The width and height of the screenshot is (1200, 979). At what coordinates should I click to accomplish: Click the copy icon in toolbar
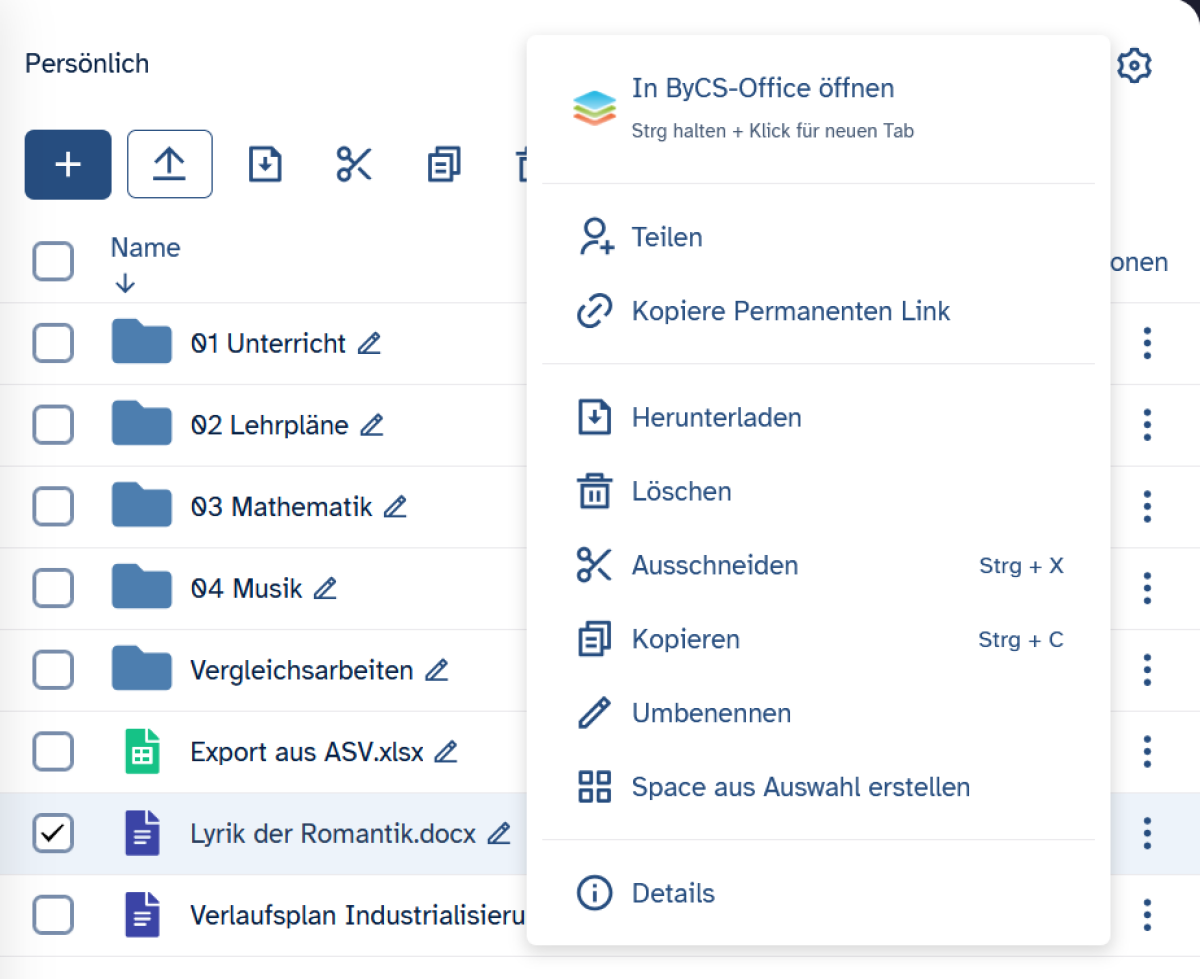(443, 164)
